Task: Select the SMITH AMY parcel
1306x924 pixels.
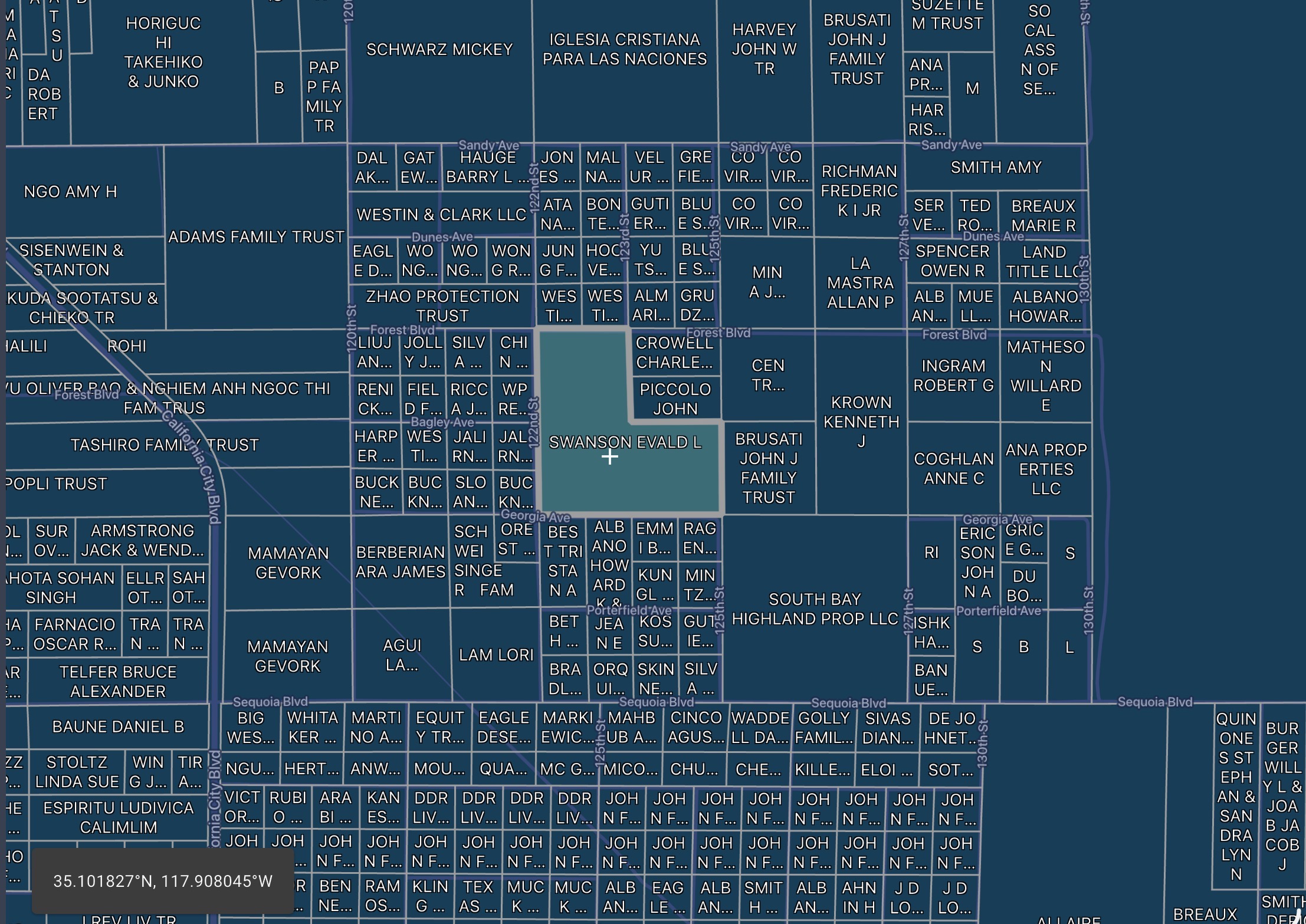Action: click(x=995, y=168)
